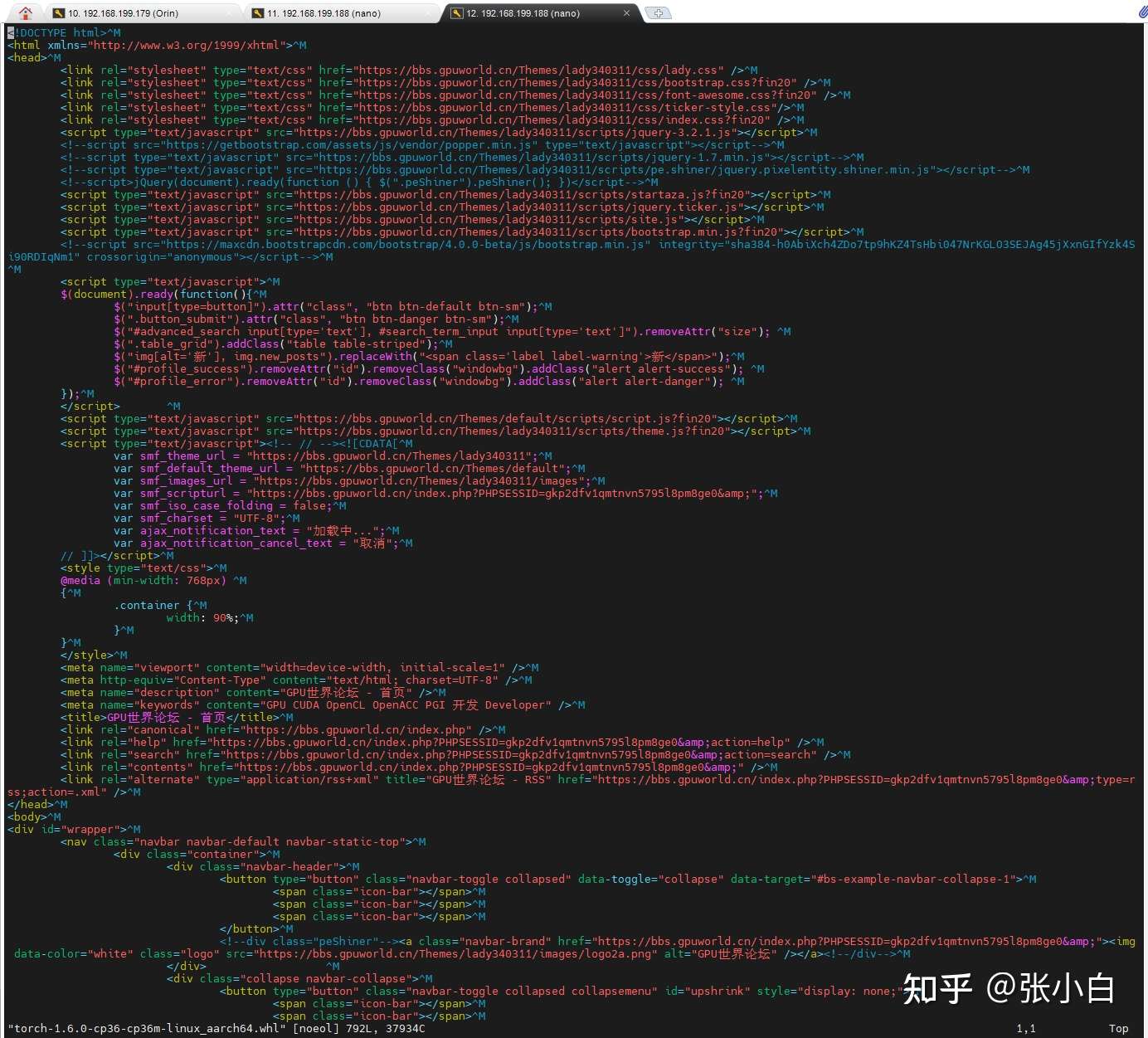Click the 'Top' scroll position indicator

pos(1119,1028)
